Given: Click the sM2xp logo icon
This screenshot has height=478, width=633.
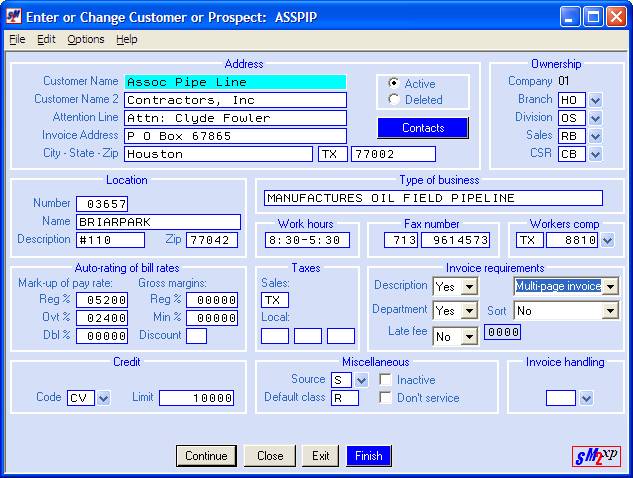Looking at the screenshot, I should (x=596, y=456).
